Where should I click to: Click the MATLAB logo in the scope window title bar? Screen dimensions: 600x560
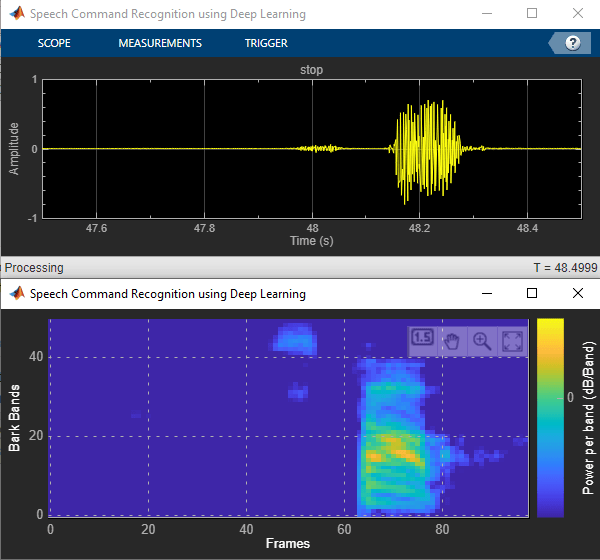point(15,14)
